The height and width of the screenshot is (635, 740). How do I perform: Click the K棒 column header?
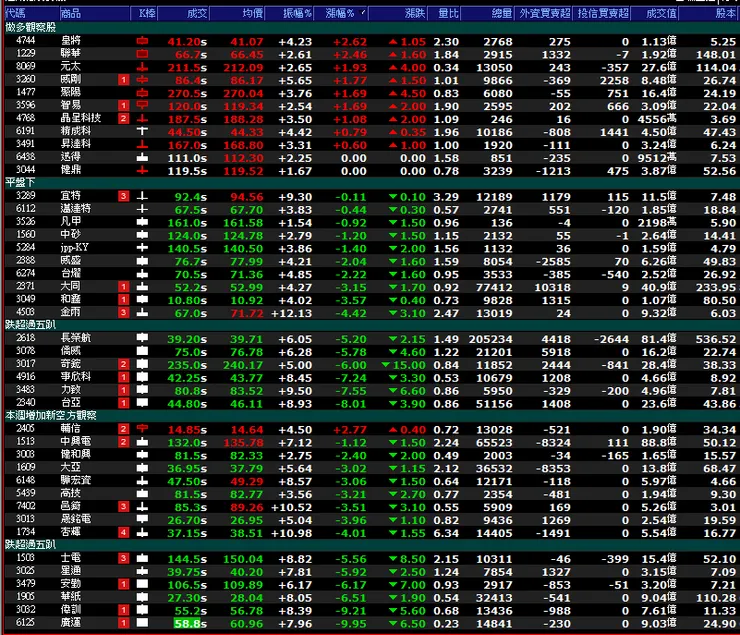coord(144,14)
